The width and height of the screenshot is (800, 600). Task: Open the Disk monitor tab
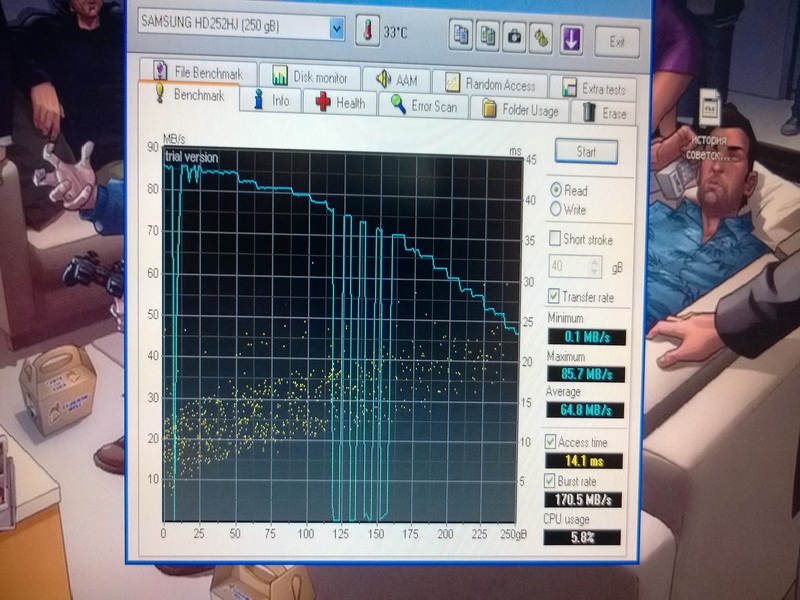tap(310, 77)
